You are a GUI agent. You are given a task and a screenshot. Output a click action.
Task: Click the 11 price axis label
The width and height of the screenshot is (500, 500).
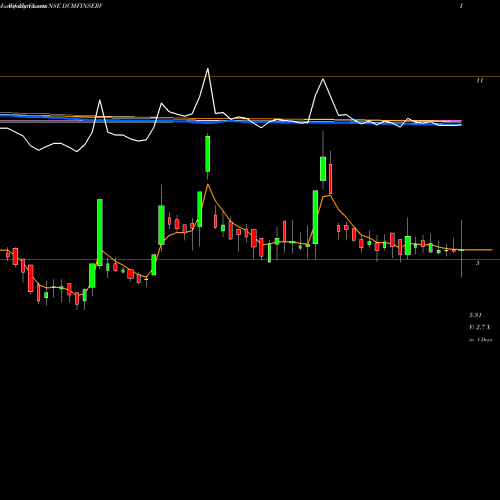(480, 81)
